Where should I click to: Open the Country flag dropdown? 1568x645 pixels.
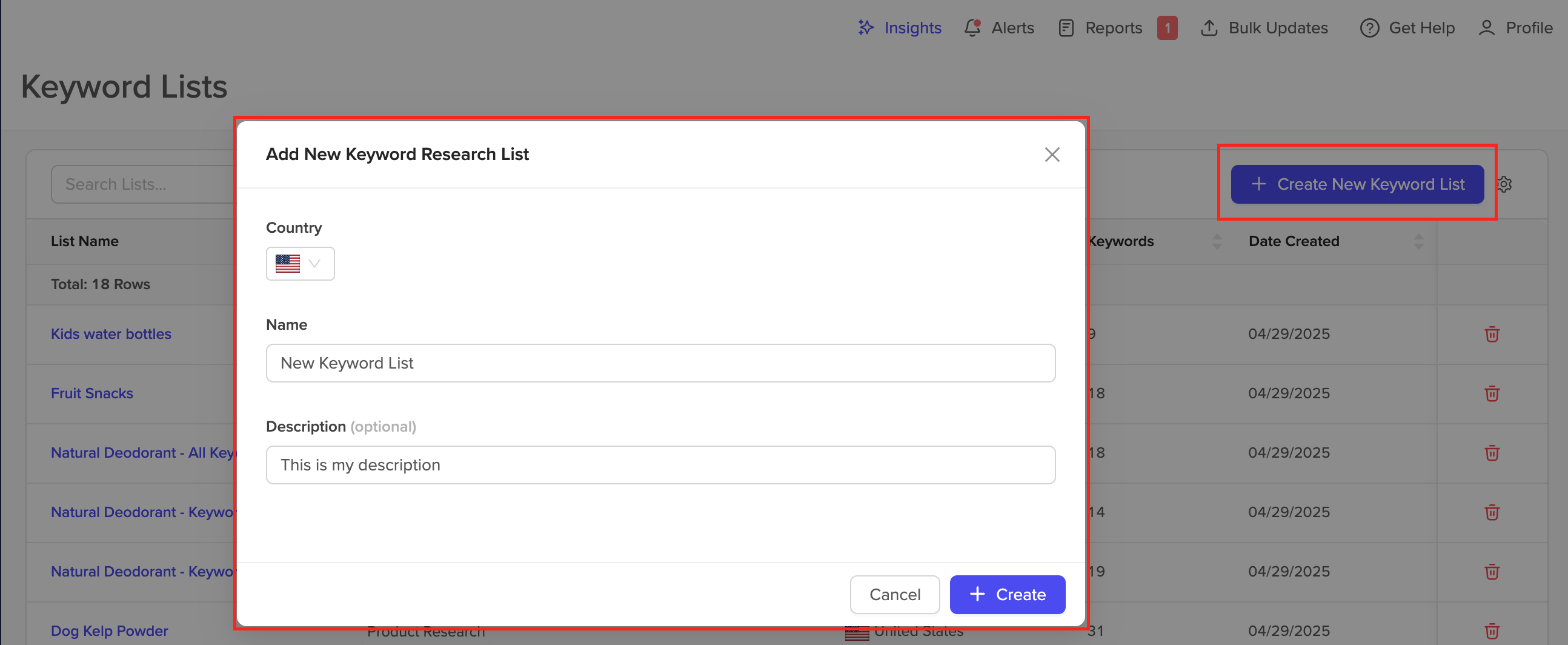point(300,264)
